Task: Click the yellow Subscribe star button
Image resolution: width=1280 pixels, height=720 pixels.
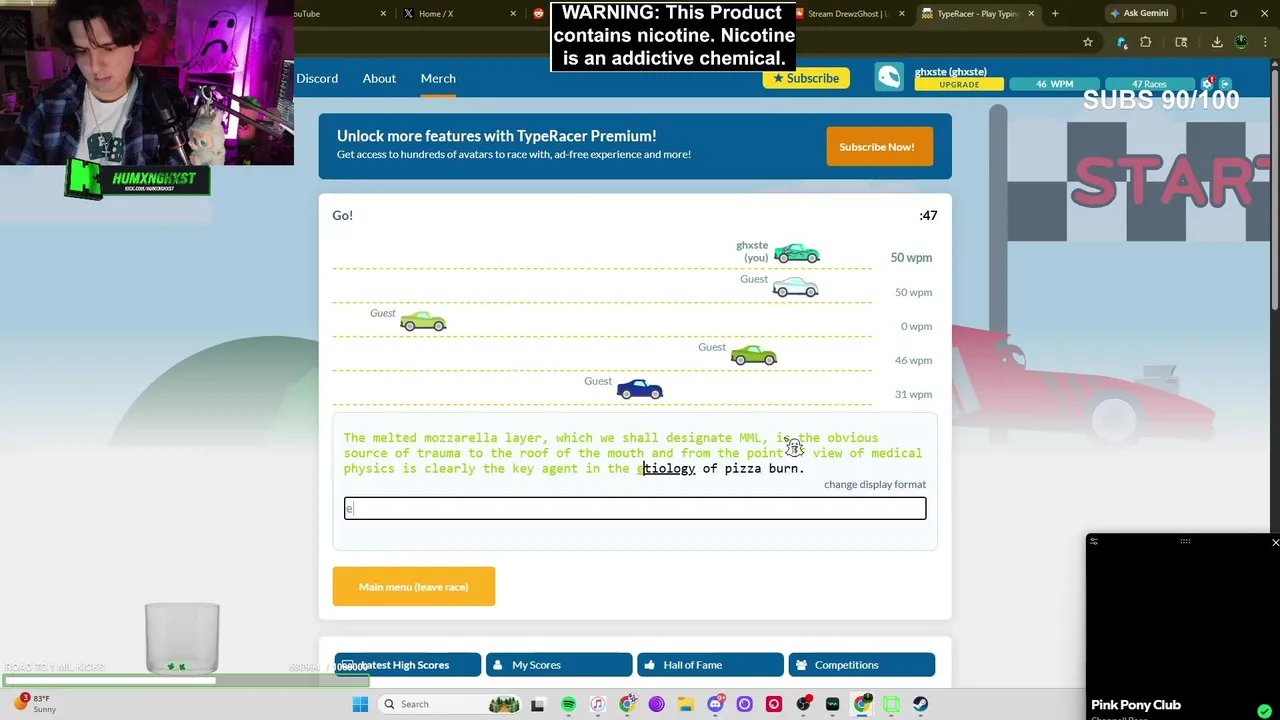Action: coord(806,78)
